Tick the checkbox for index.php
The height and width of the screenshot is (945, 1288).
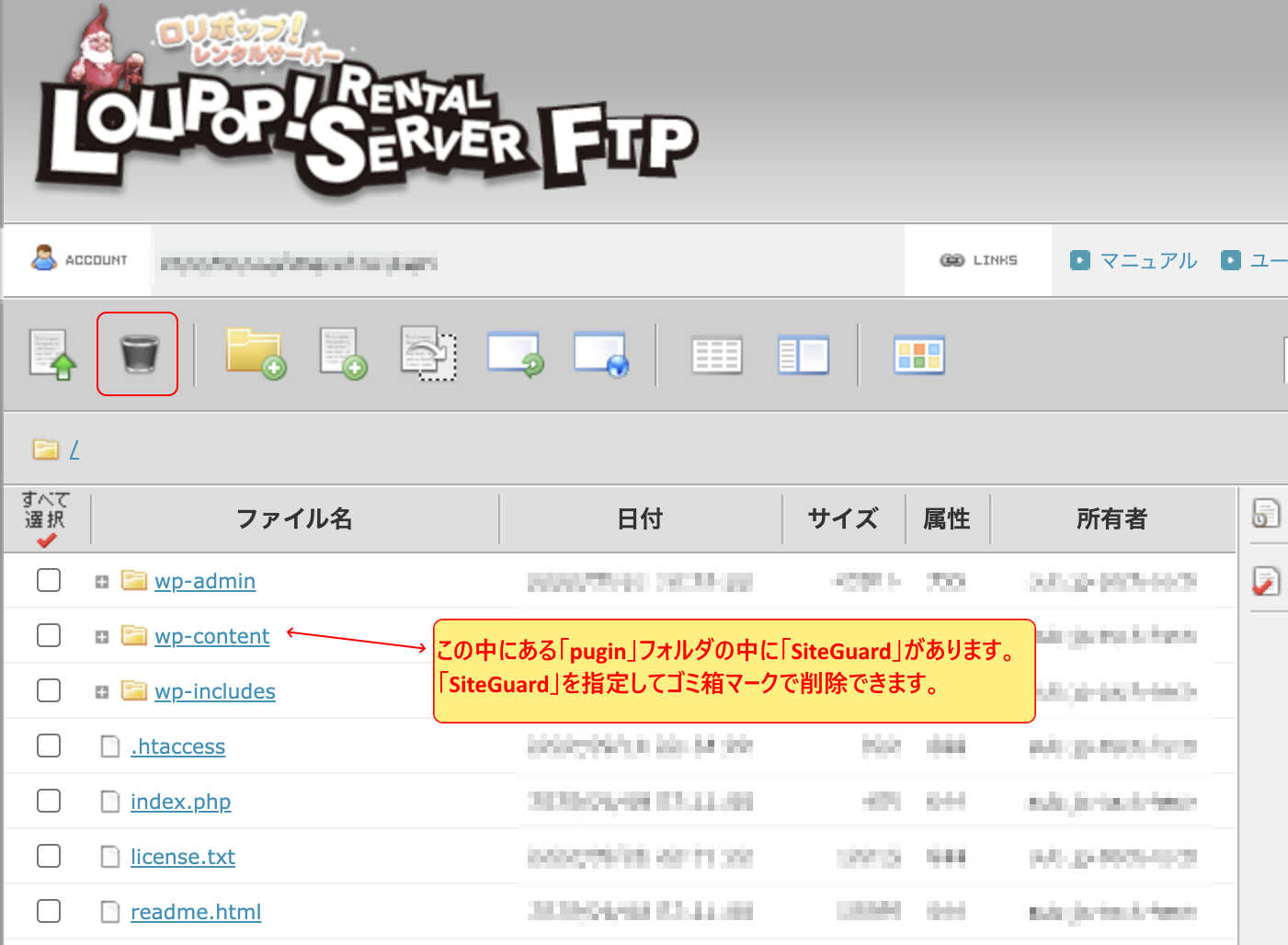tap(49, 801)
